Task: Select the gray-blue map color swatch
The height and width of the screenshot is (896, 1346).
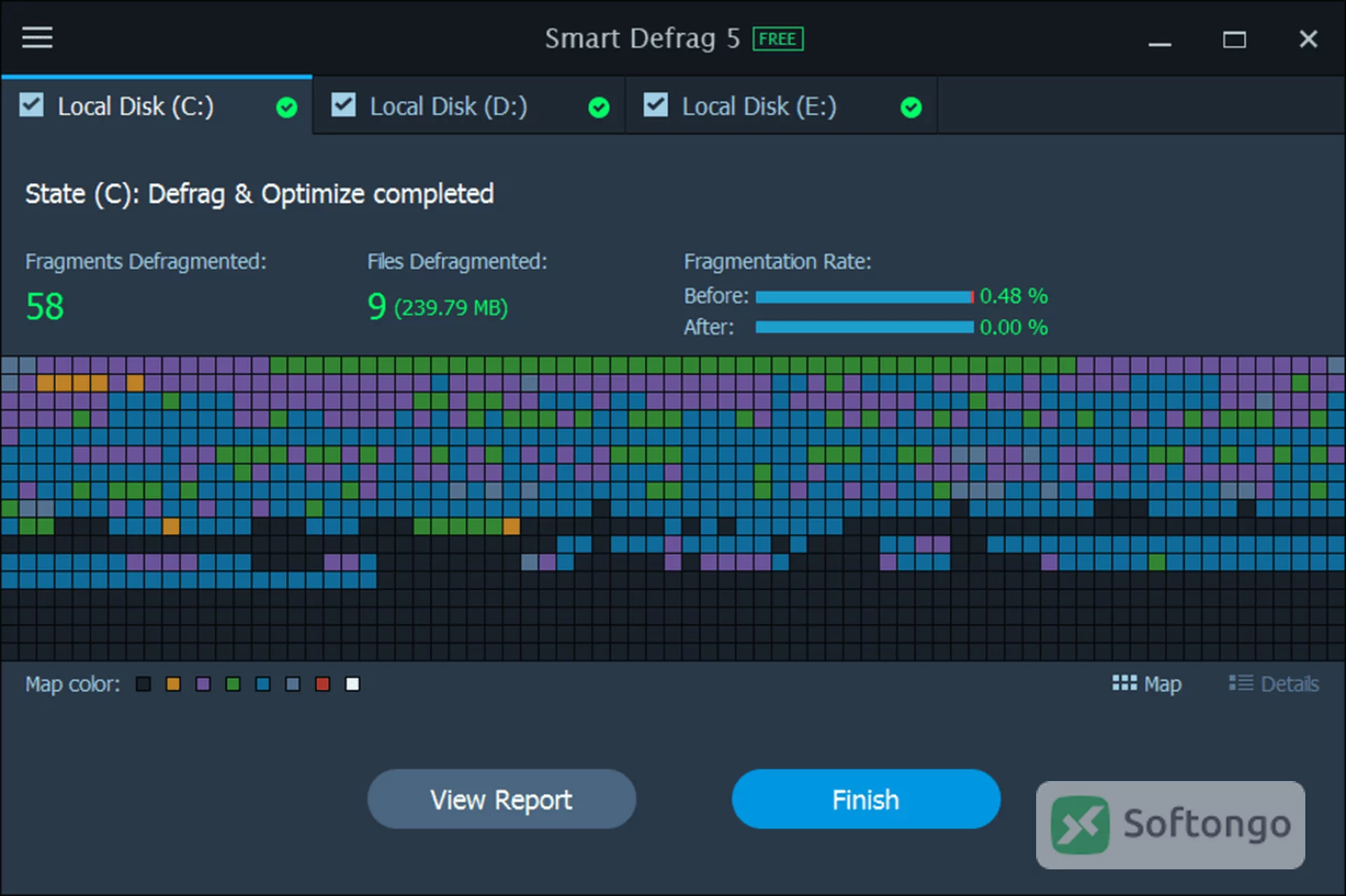Action: coord(293,684)
